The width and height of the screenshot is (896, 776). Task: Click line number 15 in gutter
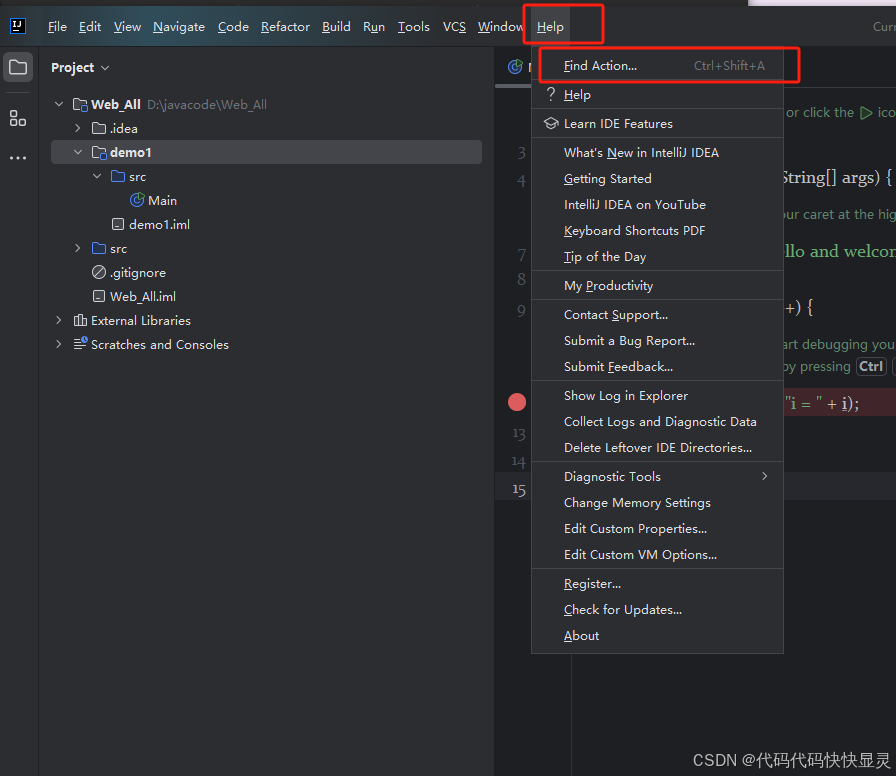click(x=518, y=490)
